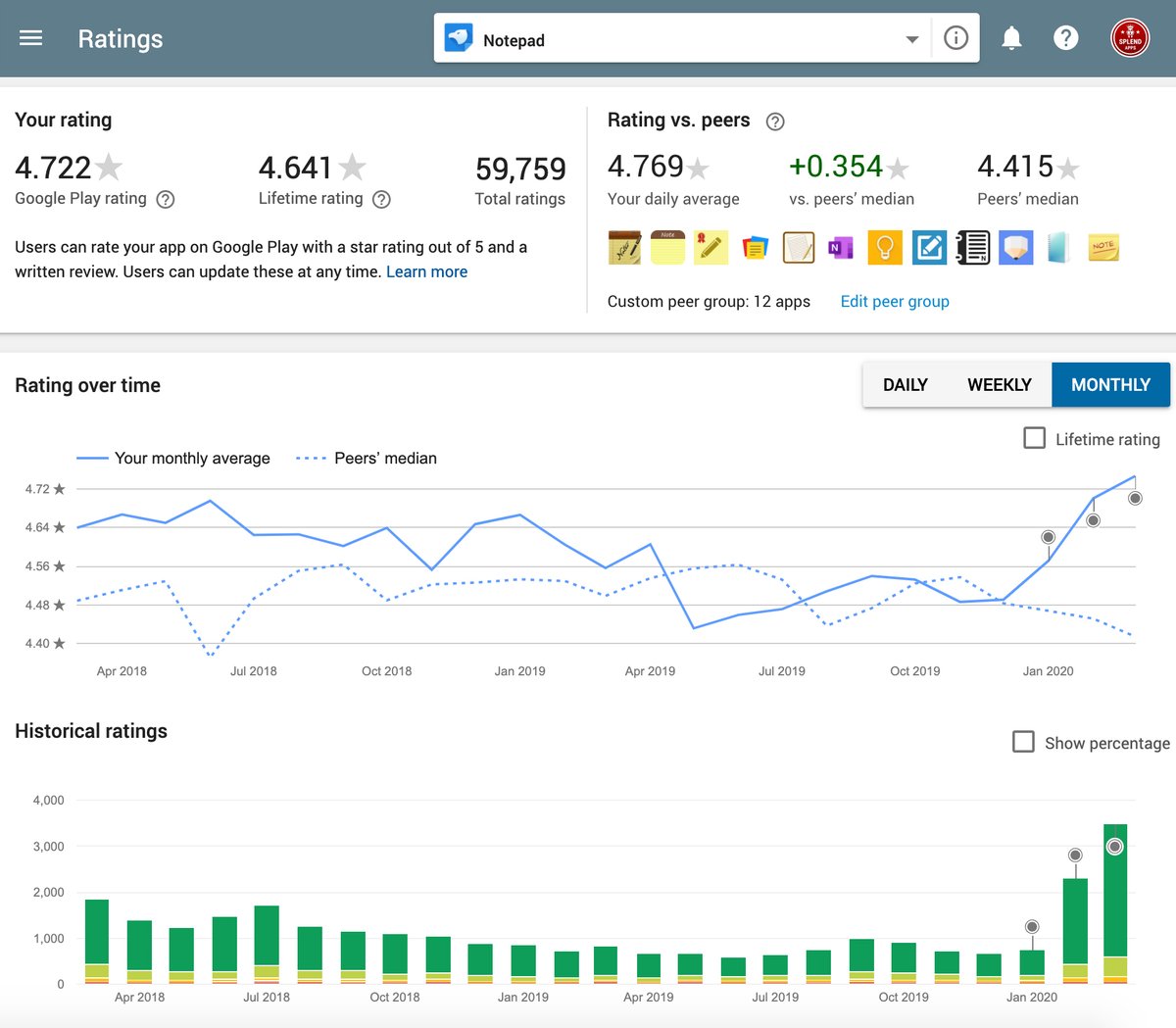Screen dimensions: 1176x1028
Task: Click the 4.641 lifetime rating value
Action: [296, 168]
